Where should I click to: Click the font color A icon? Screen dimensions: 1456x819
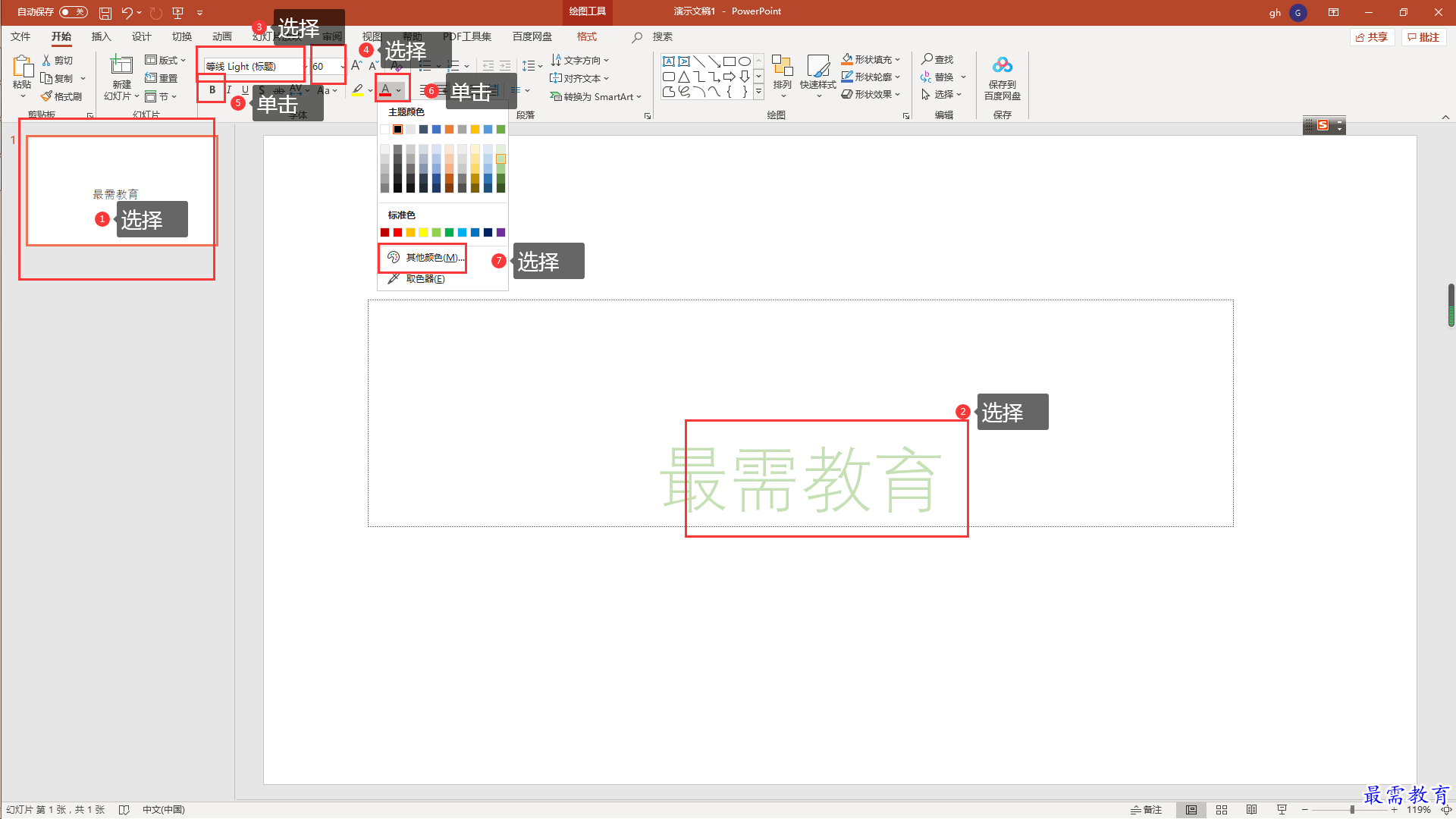(x=385, y=90)
